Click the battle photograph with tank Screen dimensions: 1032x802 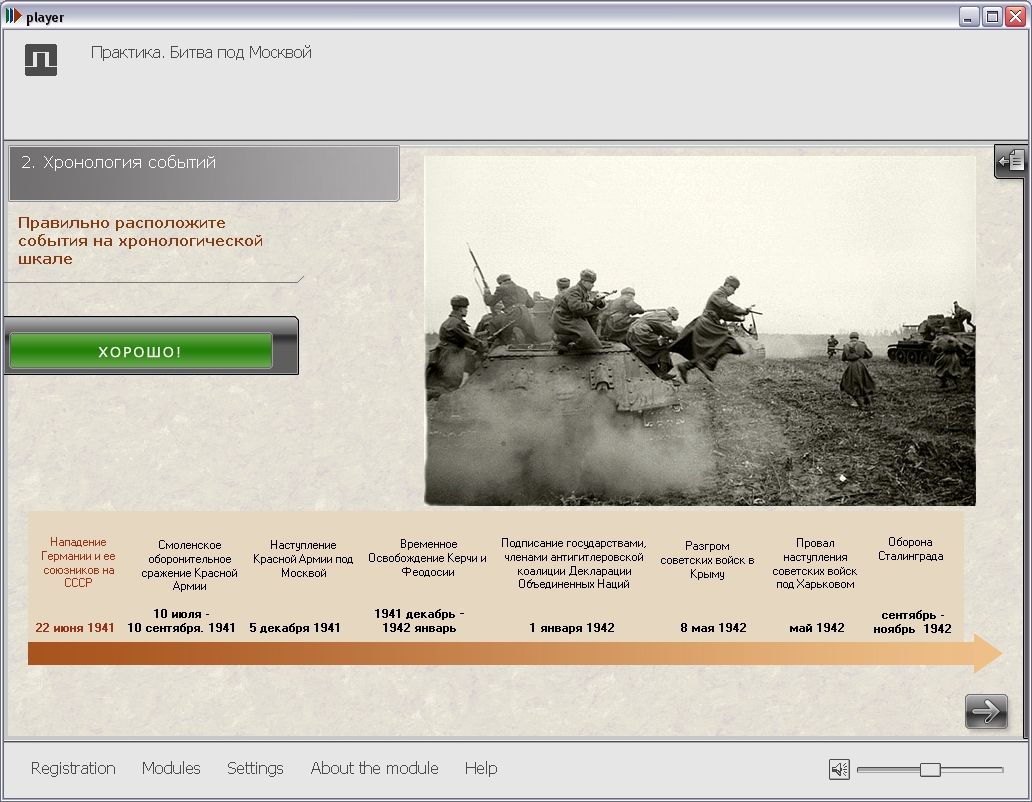click(700, 331)
